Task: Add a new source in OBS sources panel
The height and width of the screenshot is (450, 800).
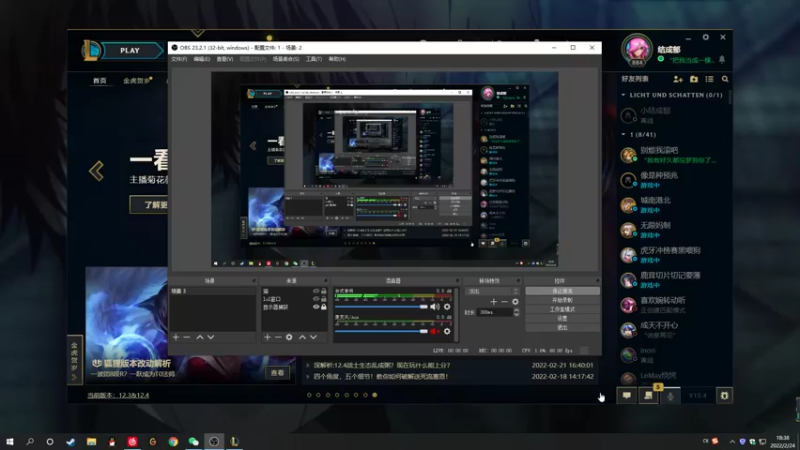Action: 267,337
